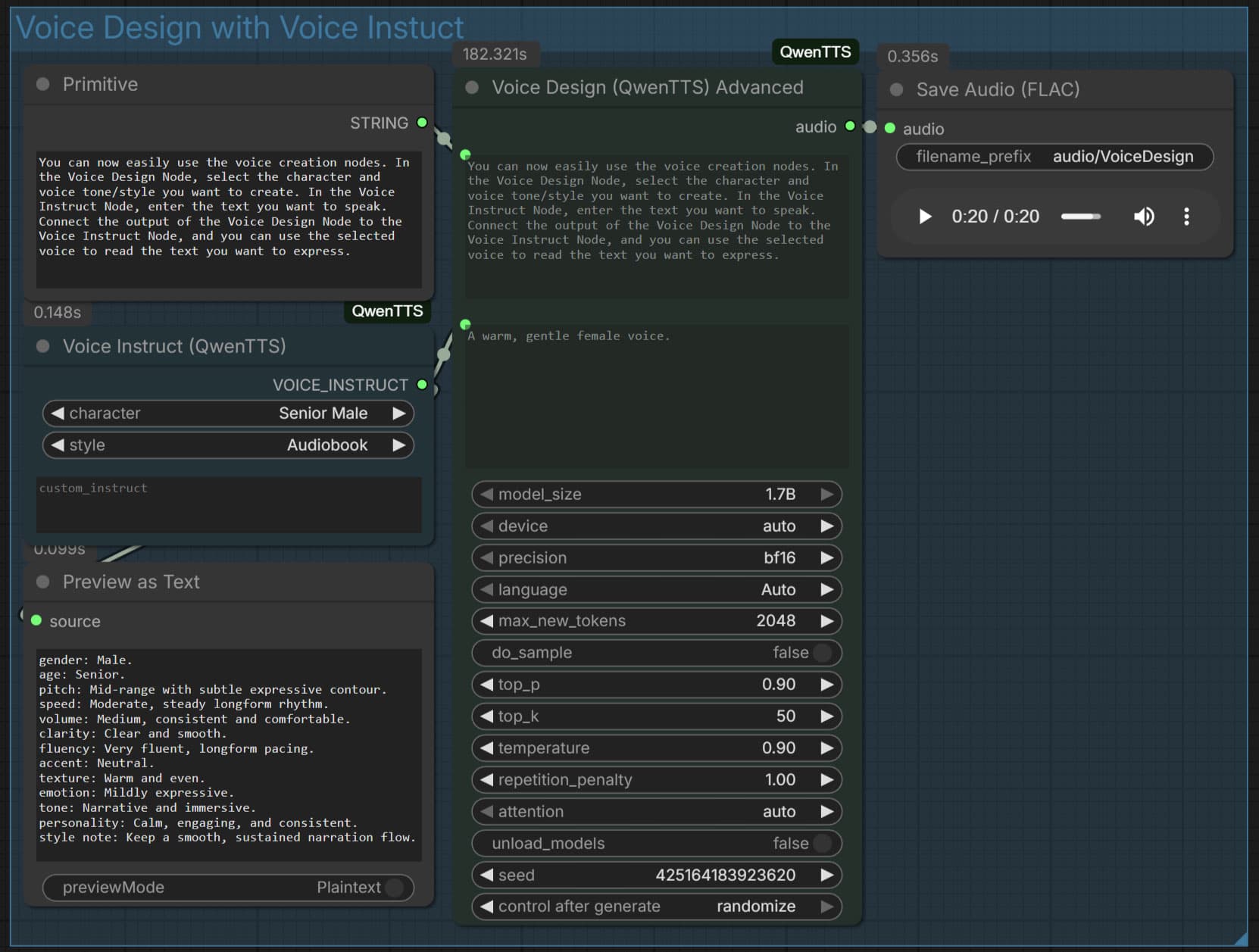
Task: Adjust the audio player seek slider
Action: coord(1081,217)
